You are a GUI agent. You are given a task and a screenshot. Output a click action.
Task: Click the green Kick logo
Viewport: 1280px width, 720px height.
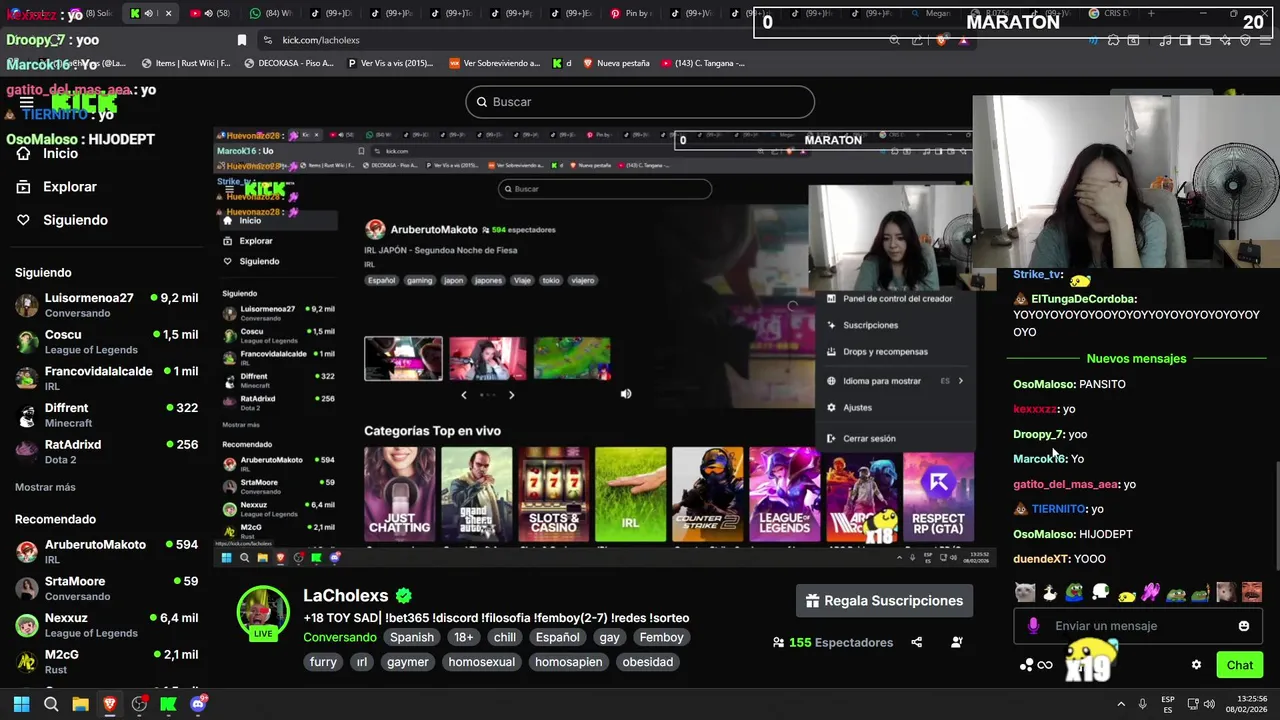coord(84,102)
